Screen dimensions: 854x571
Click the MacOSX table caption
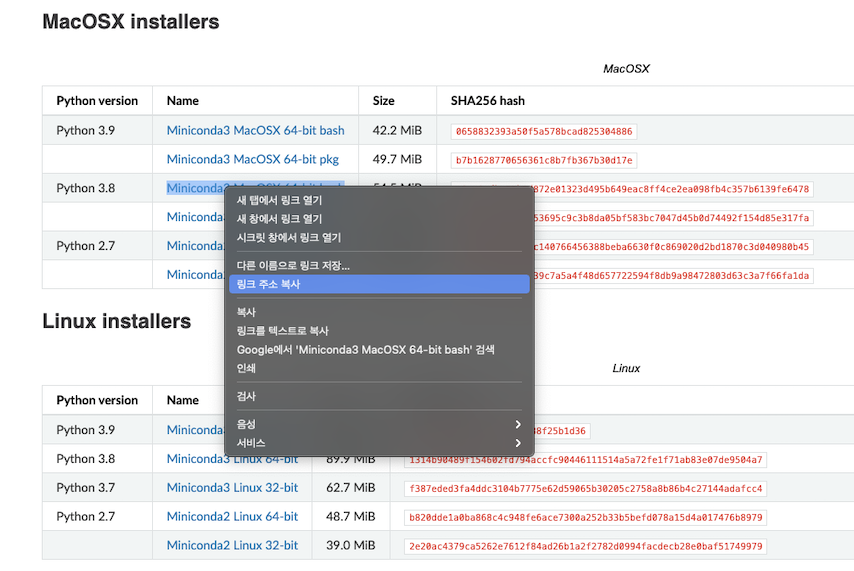coord(626,69)
